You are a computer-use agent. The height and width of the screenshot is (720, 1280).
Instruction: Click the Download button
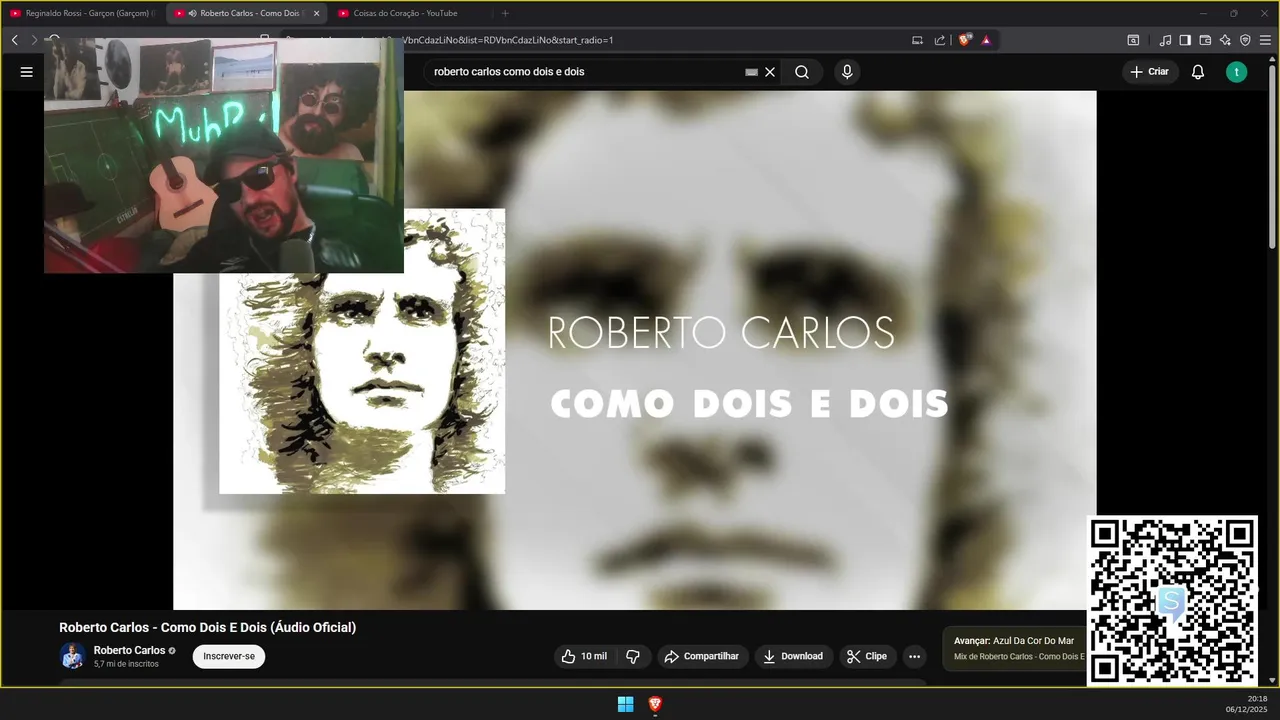[794, 656]
